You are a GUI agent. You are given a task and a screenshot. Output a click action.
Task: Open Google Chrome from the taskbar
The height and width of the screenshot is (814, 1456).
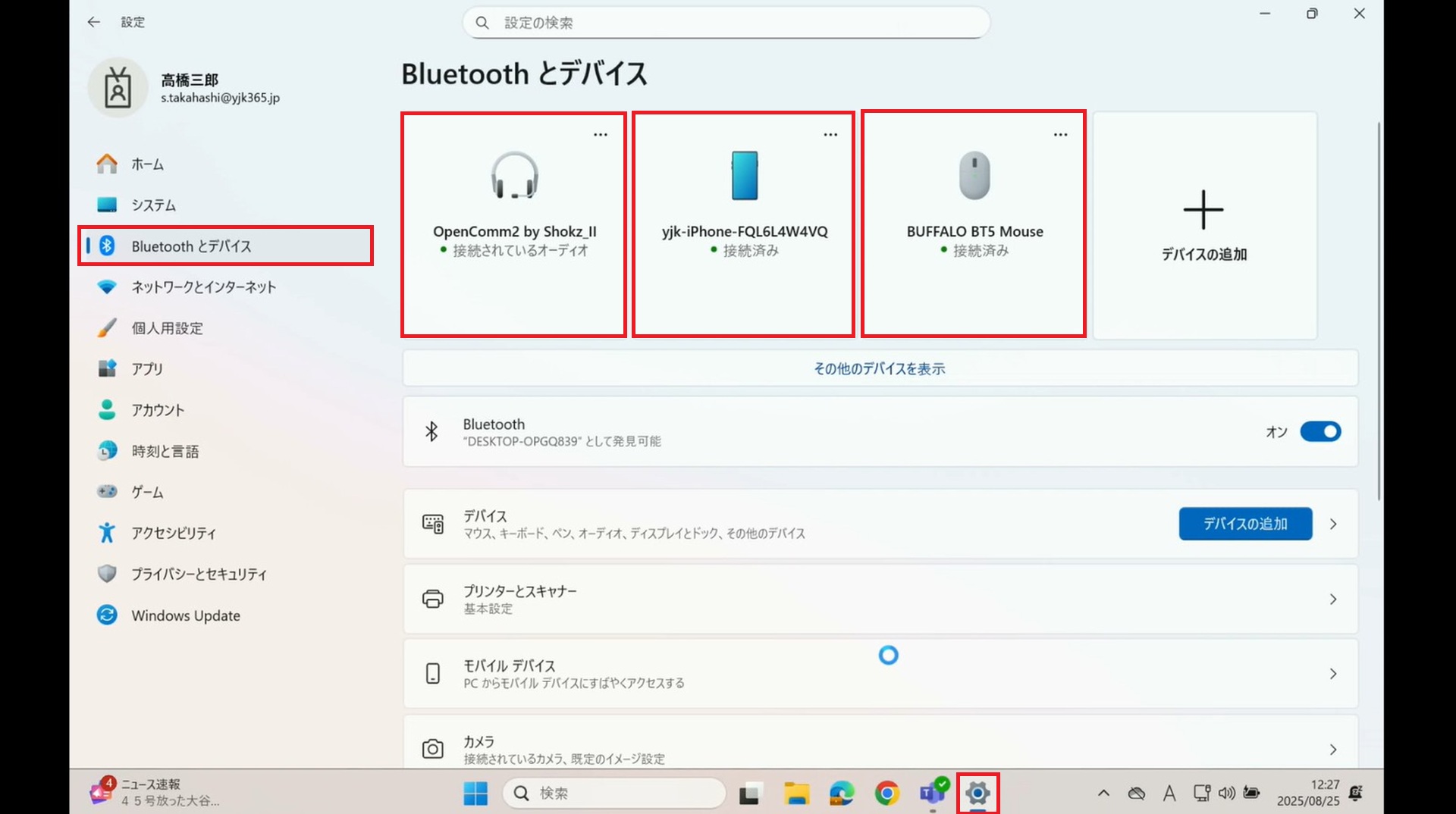pyautogui.click(x=886, y=793)
